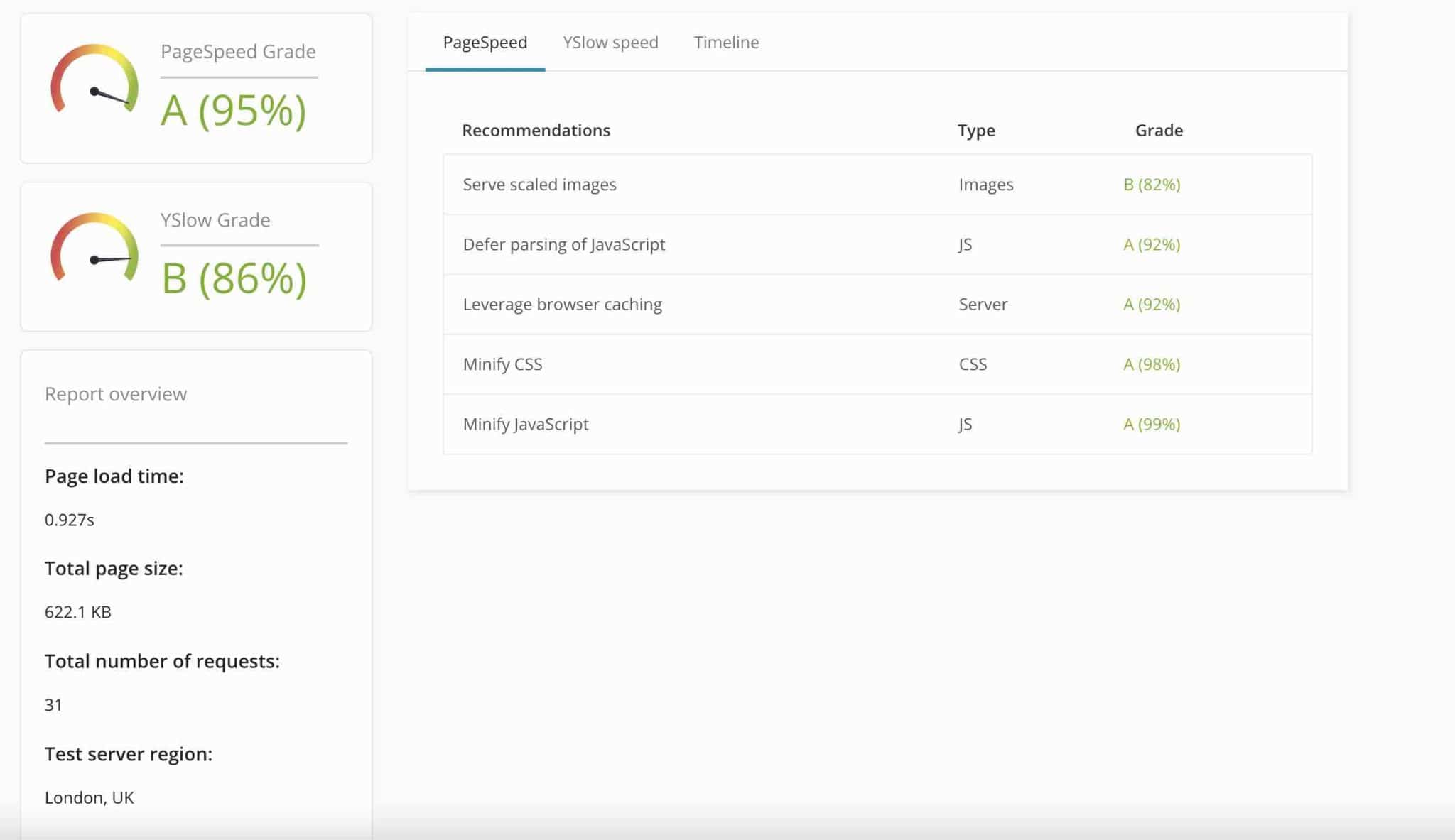The image size is (1455, 840).
Task: Select the PageSpeed tab
Action: [x=485, y=43]
